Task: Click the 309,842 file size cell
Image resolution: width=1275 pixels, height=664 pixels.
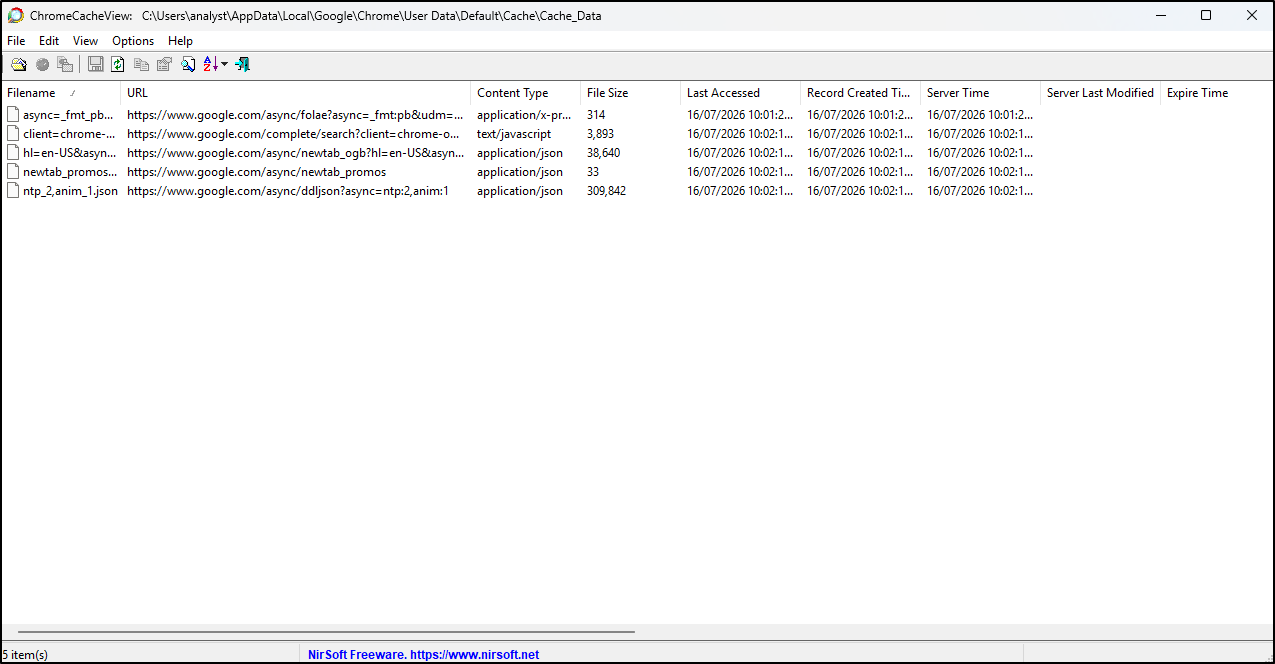Action: 606,191
